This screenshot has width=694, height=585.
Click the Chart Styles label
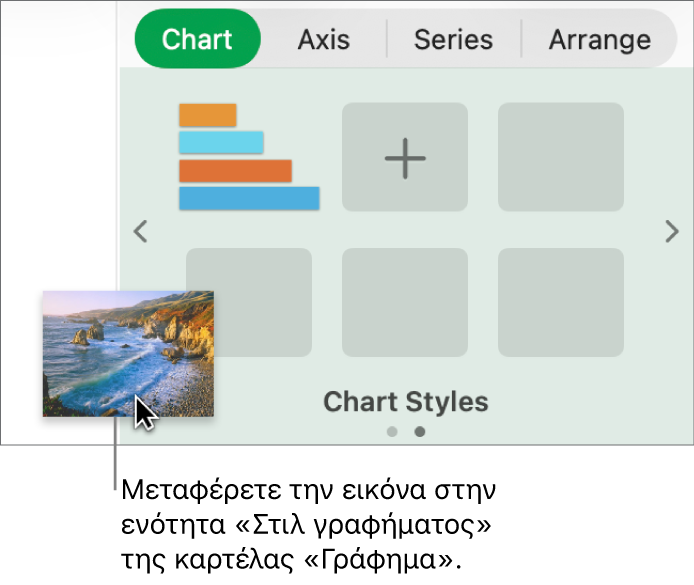[405, 402]
